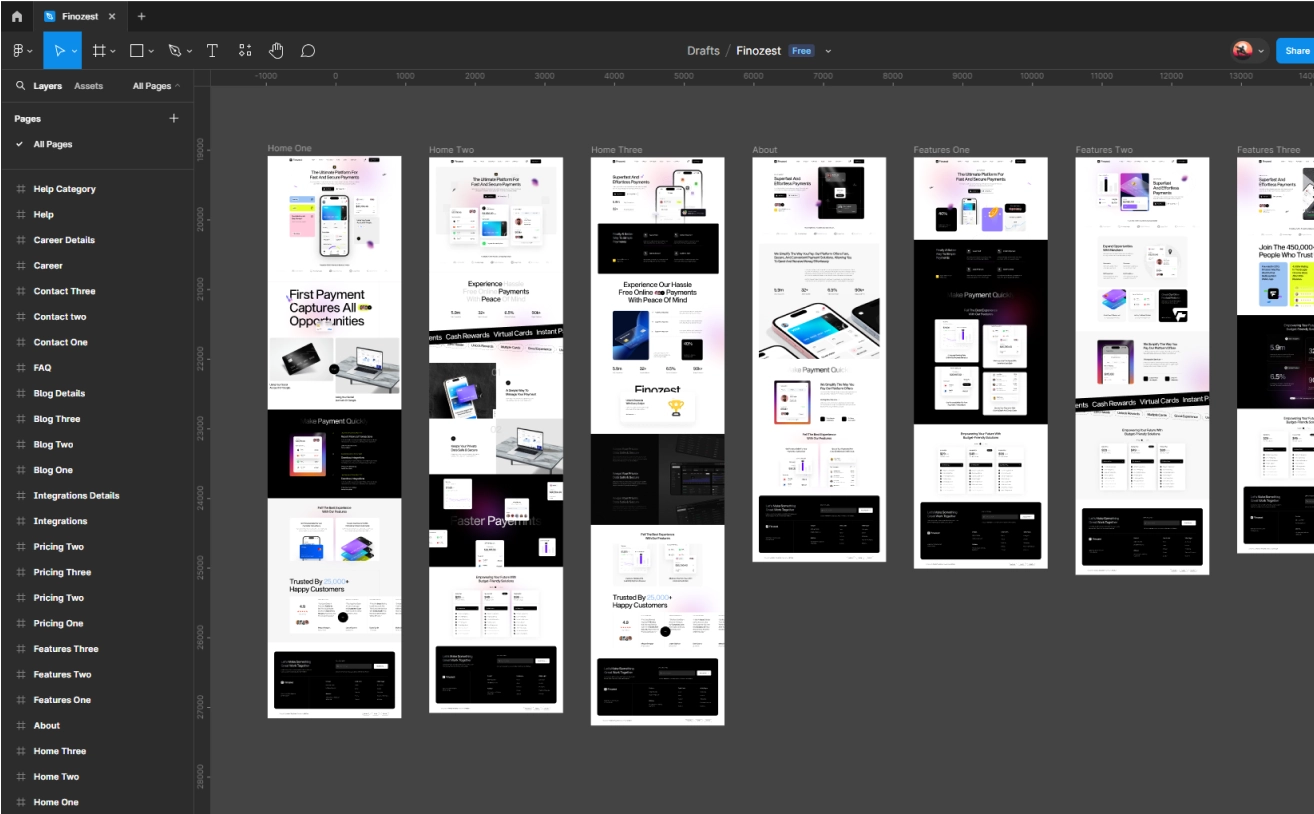The width and height of the screenshot is (1314, 814).
Task: Click the Free plan badge
Action: (x=801, y=51)
